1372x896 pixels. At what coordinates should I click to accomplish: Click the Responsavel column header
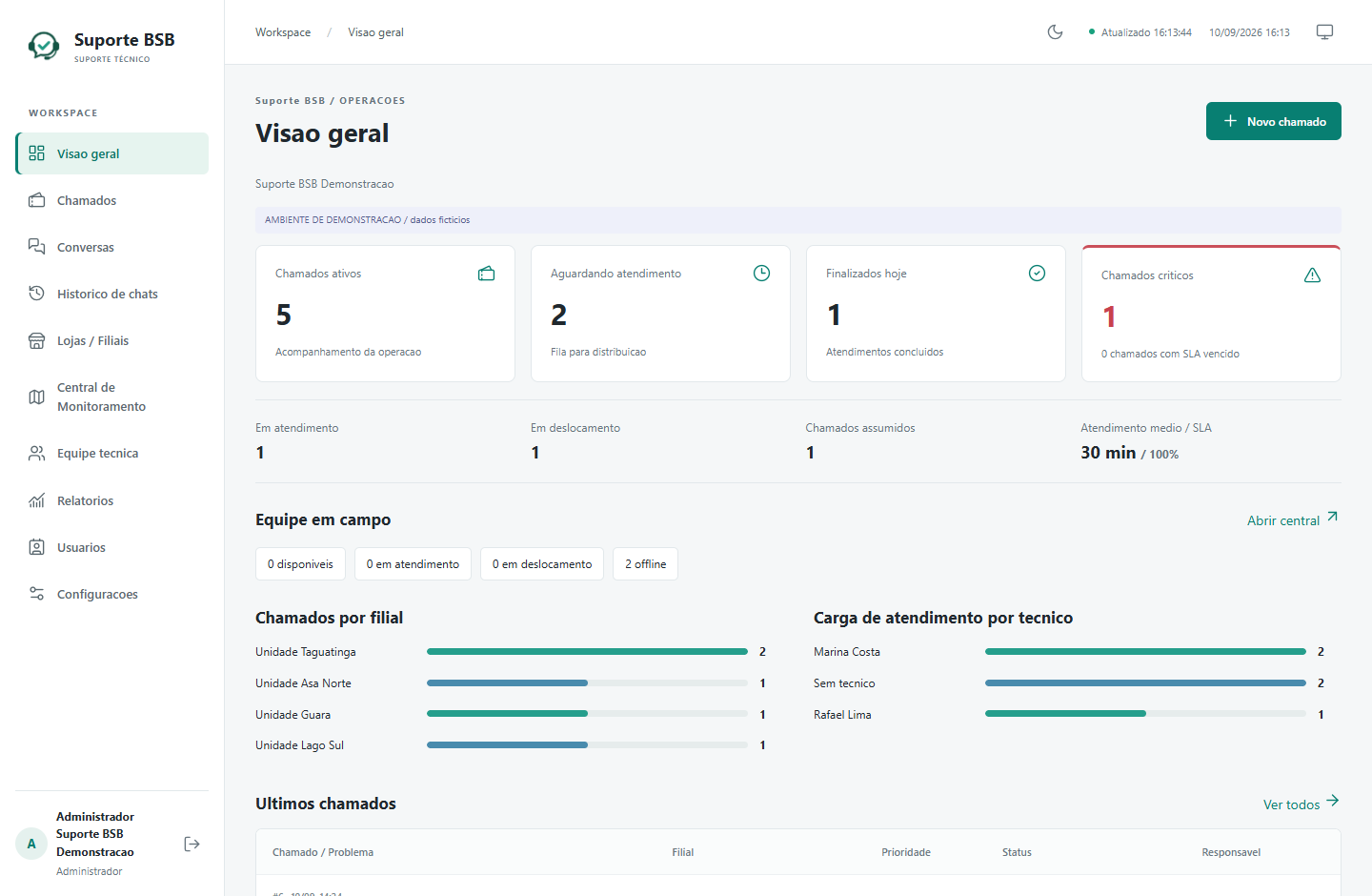(x=1231, y=852)
